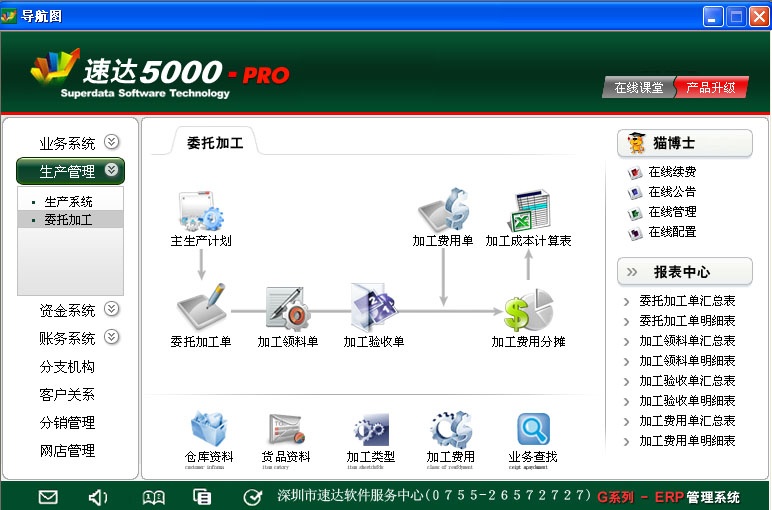
Task: Click the arrow before 委托加工单汇总表
Action: tap(626, 302)
